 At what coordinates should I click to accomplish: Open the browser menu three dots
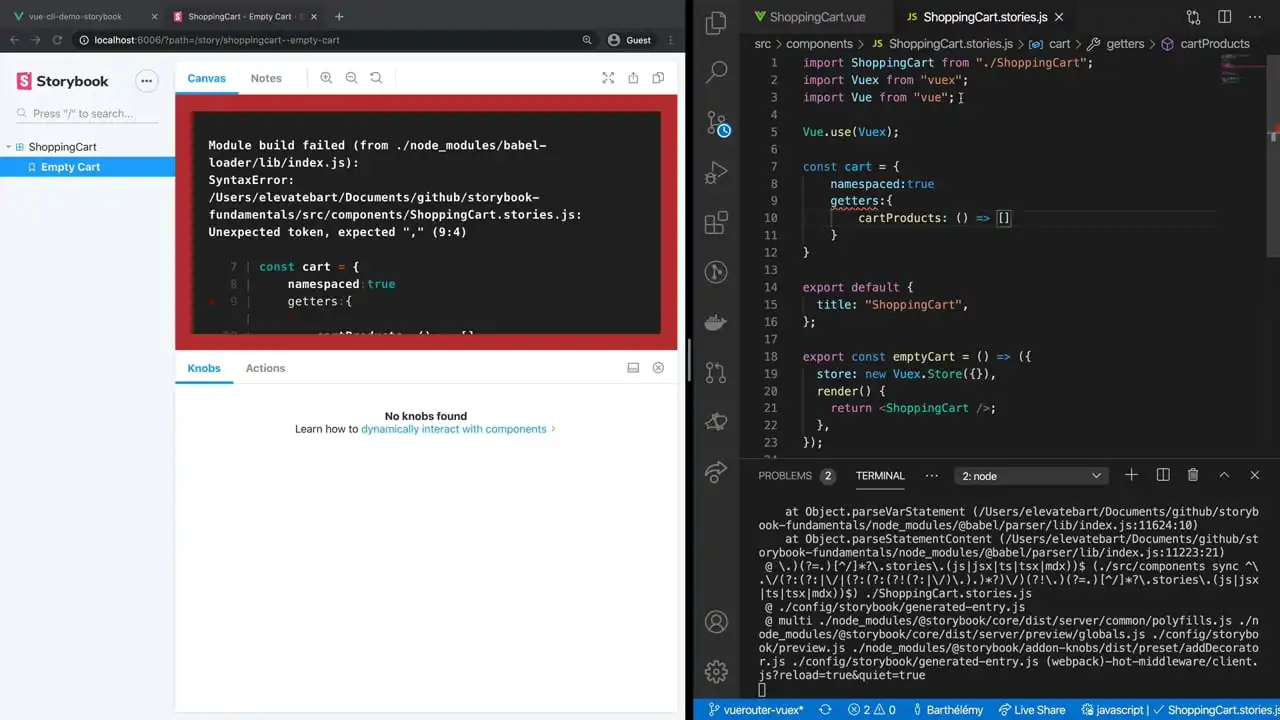(671, 40)
